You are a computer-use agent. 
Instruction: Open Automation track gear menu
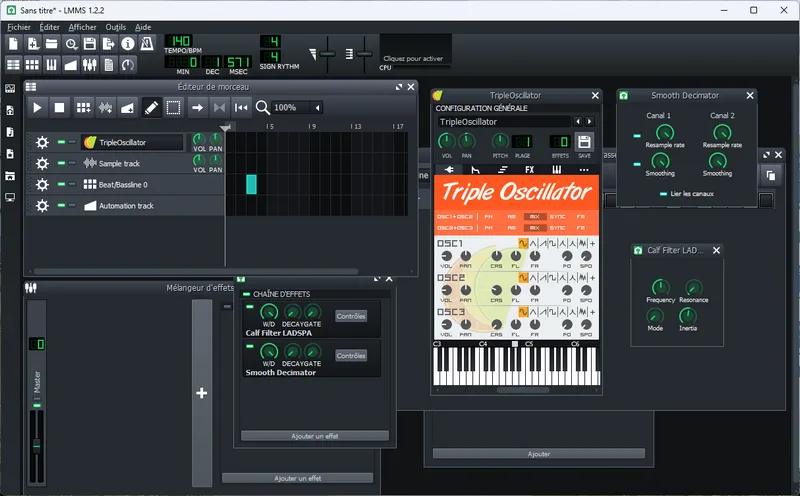click(42, 206)
